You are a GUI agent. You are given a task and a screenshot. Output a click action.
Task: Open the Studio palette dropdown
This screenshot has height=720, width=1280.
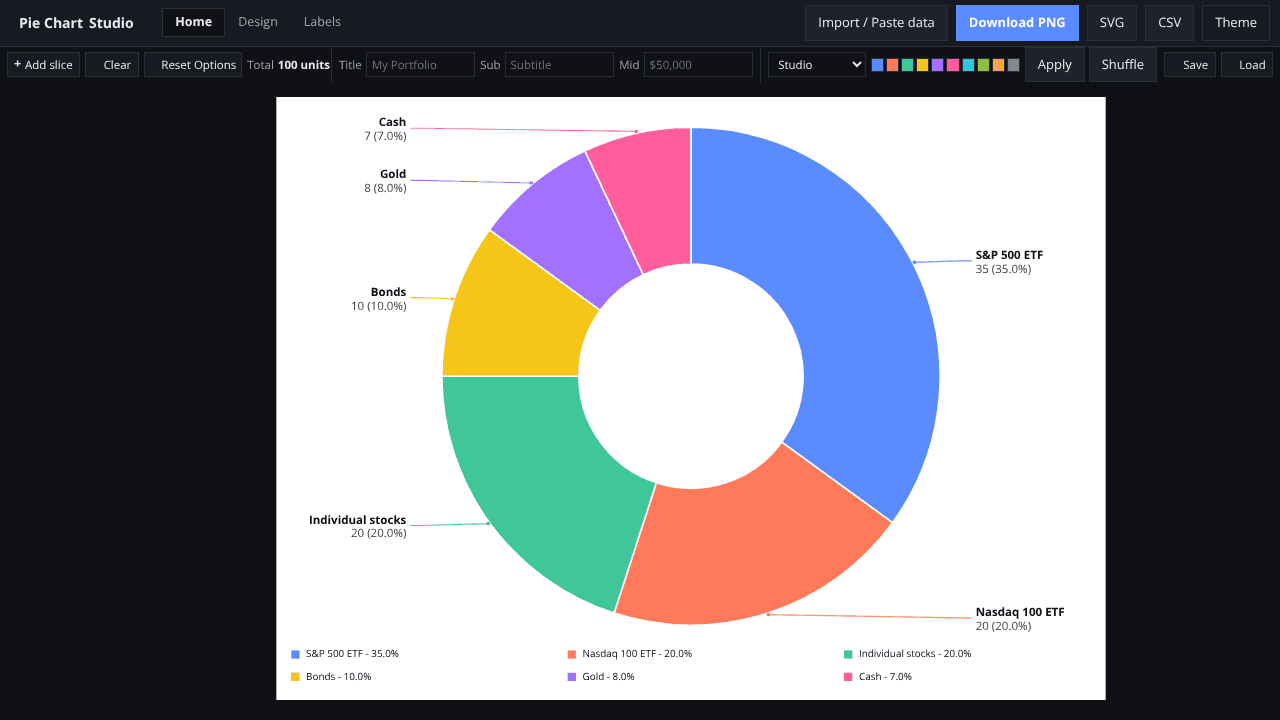click(816, 65)
